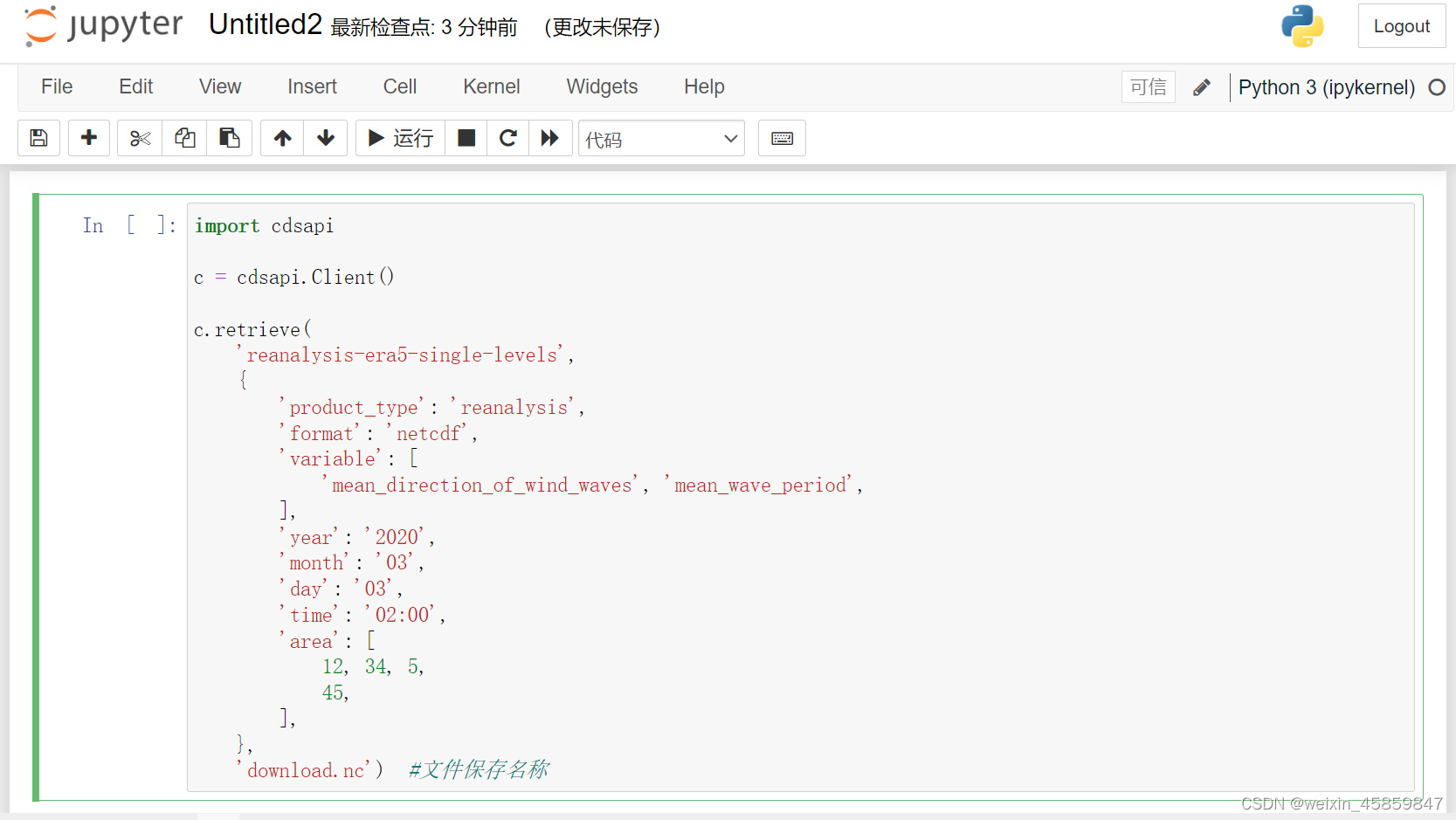
Task: Restart kernel and run all via fast-forward icon
Action: coord(550,138)
